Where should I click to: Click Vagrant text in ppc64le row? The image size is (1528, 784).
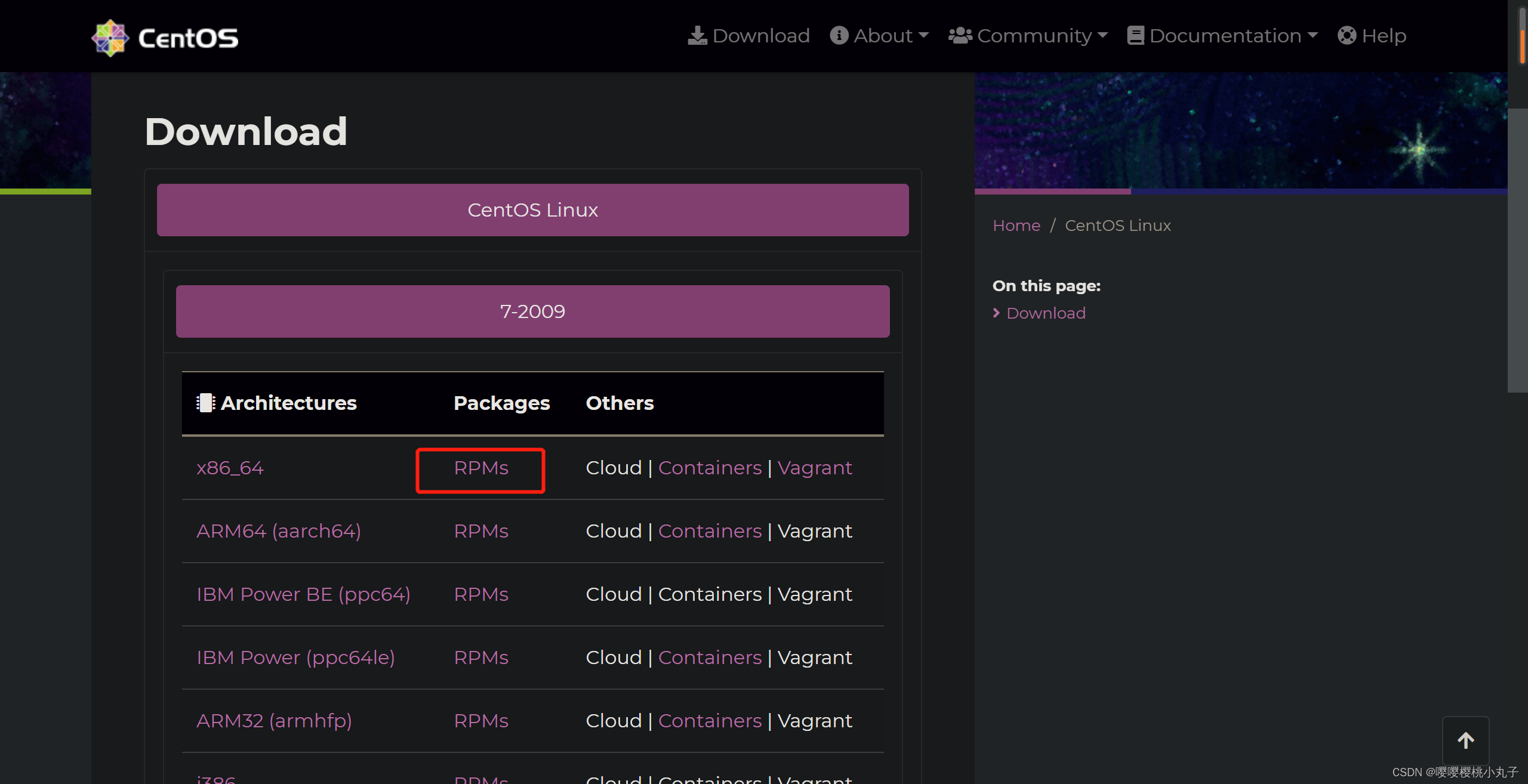pos(815,658)
